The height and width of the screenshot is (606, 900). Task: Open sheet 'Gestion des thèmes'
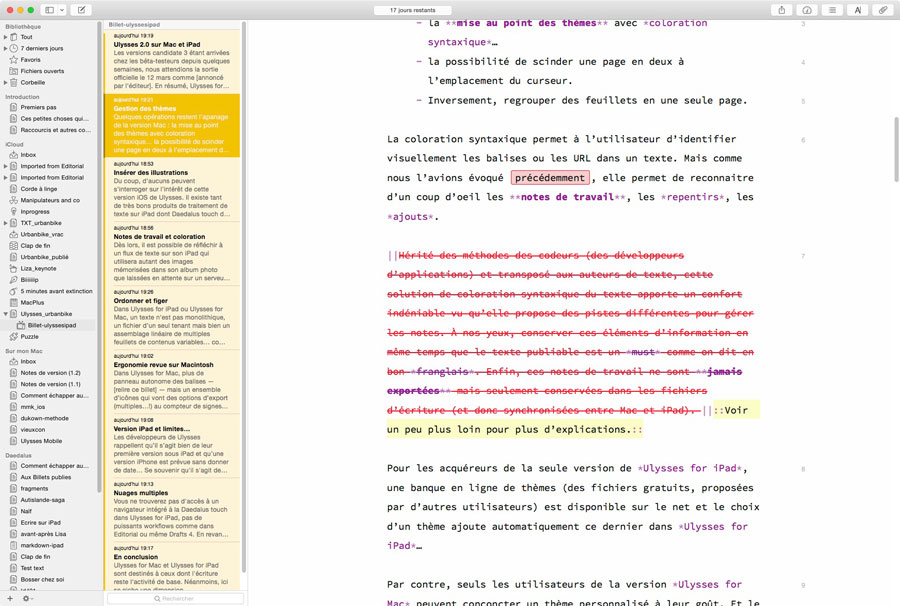tap(172, 126)
